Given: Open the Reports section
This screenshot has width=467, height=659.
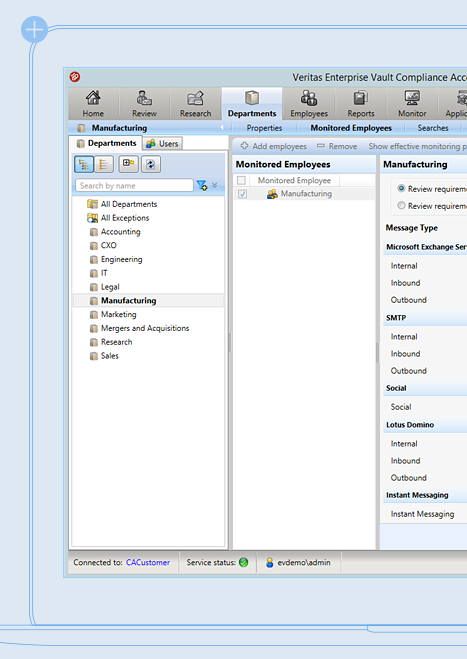Looking at the screenshot, I should tap(361, 104).
